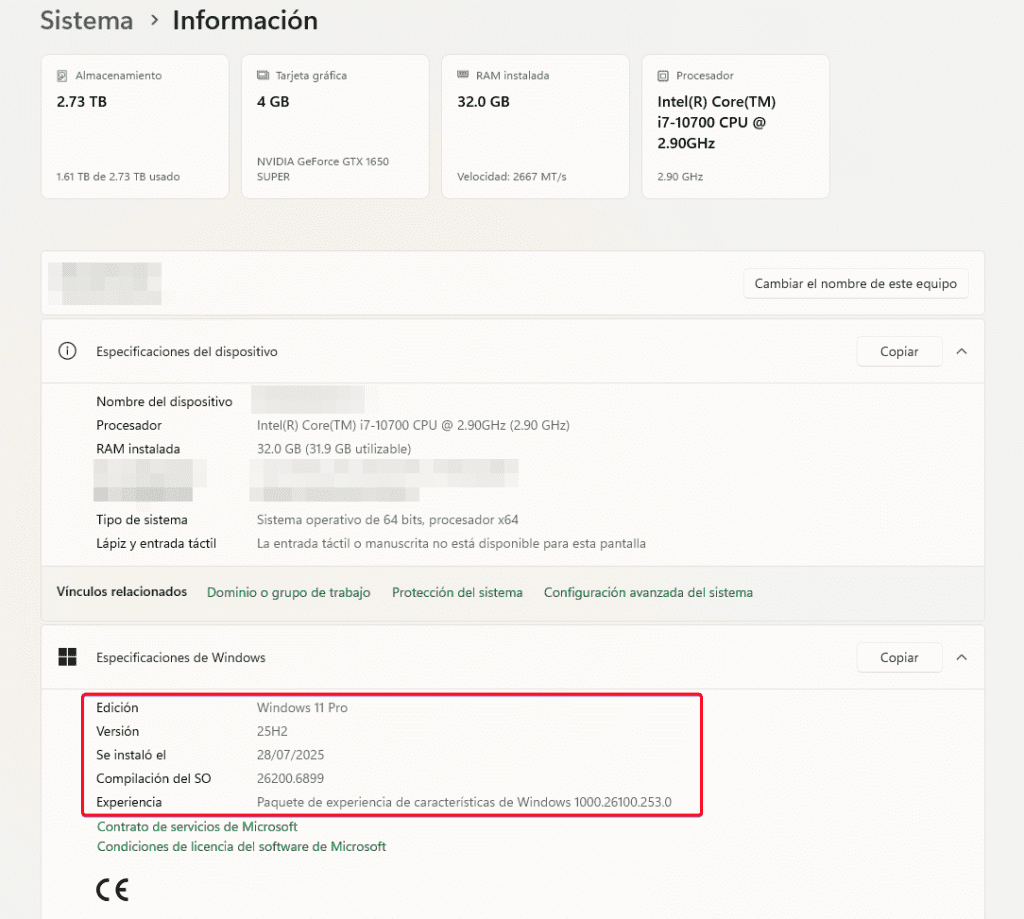
Task: Click the RAM chip icon beside RAM instalada
Action: point(463,75)
